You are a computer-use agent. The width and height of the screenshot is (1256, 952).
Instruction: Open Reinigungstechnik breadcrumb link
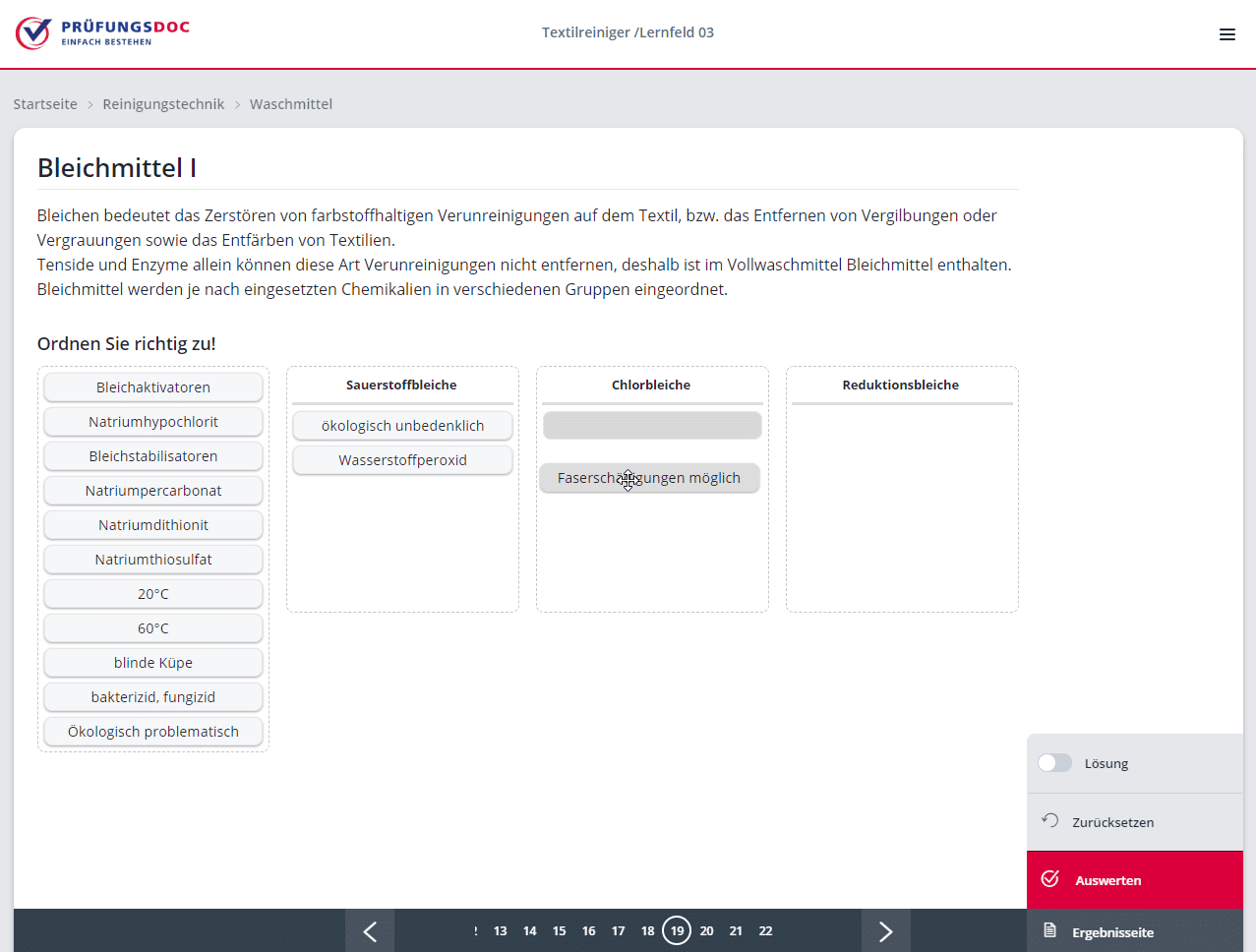point(163,104)
